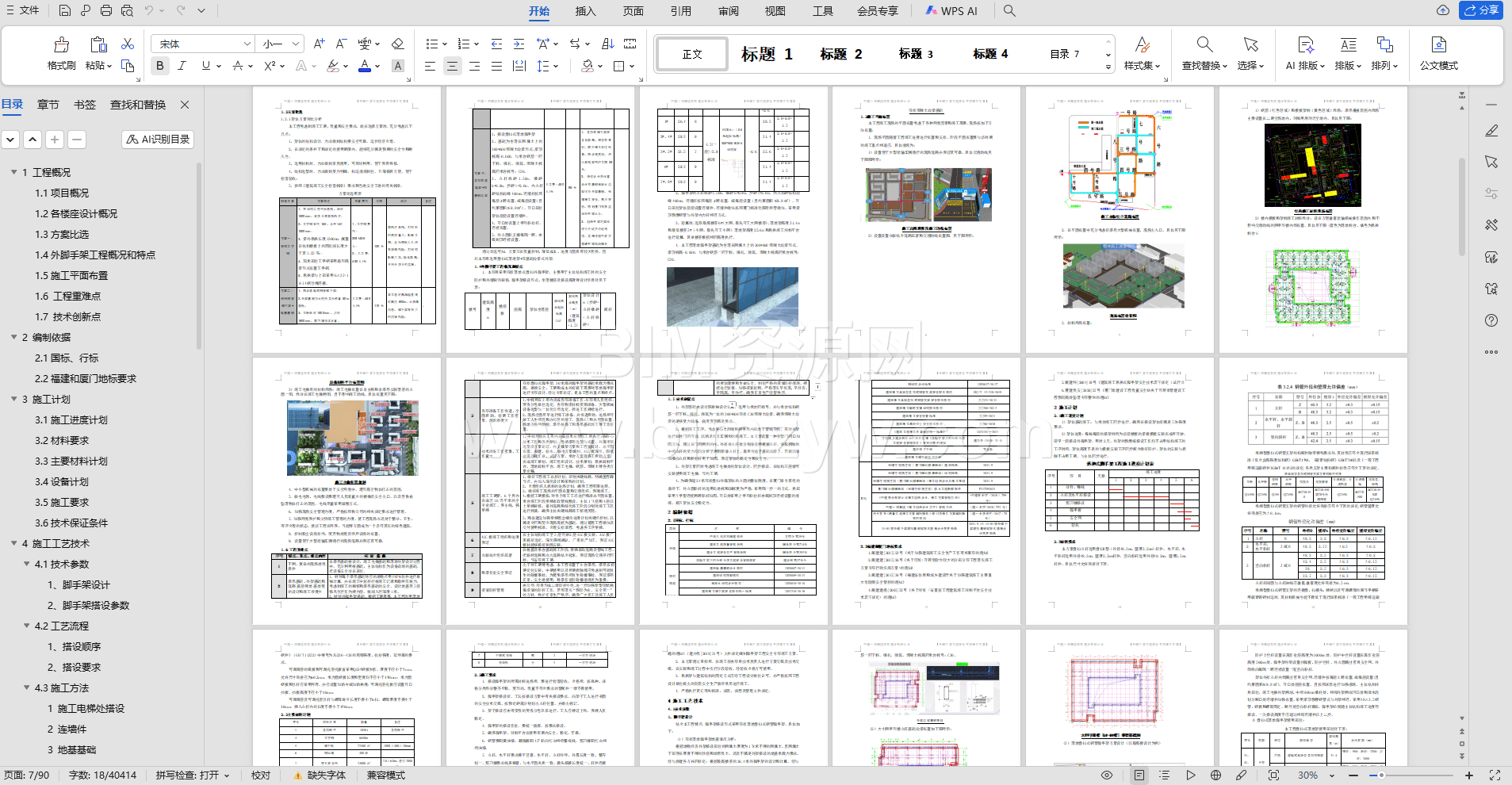This screenshot has width=1512, height=785.
Task: Click the 校对 (Proofread) status bar button
Action: coord(261,775)
